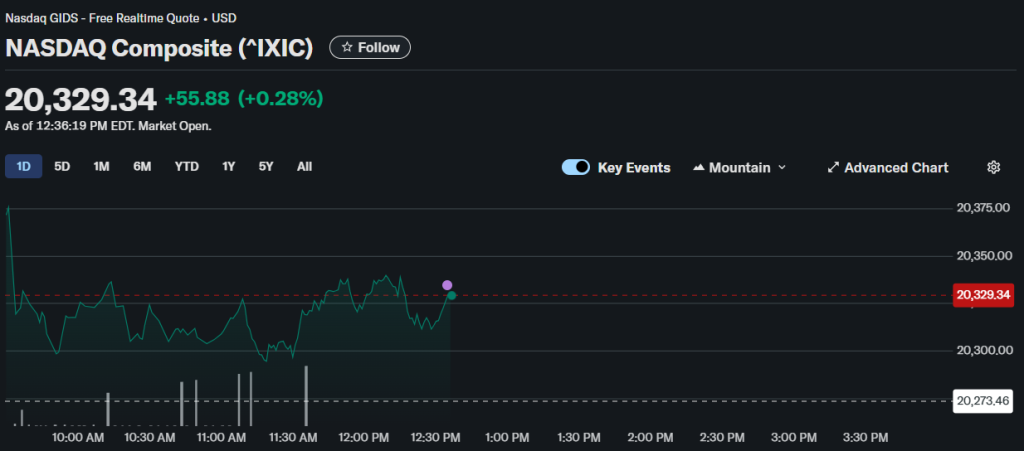Click the Nasdaq GIDS realtime quote text
1024x451 pixels.
pos(121,18)
